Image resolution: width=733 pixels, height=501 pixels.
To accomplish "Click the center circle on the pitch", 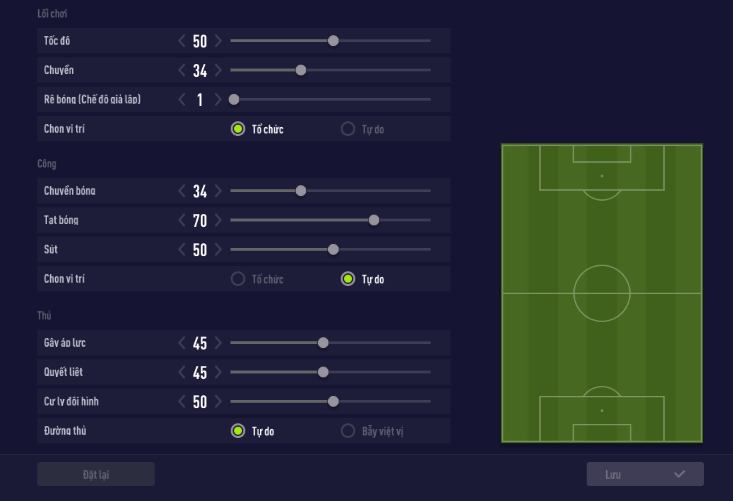I will coord(602,293).
